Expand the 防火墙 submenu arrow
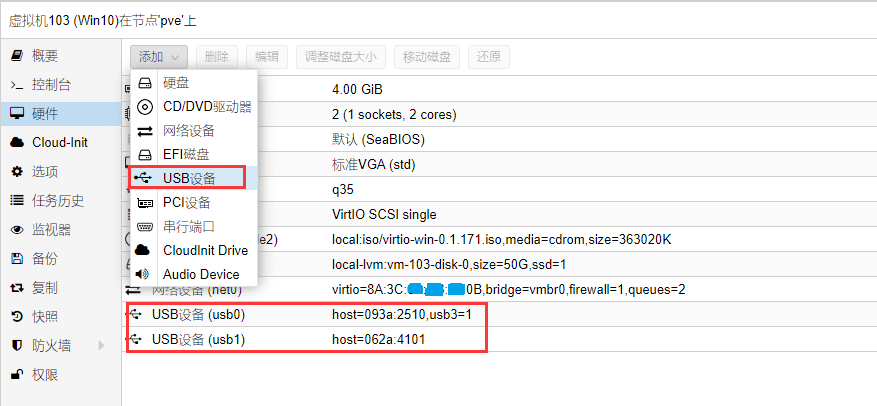This screenshot has width=877, height=406. 100,346
